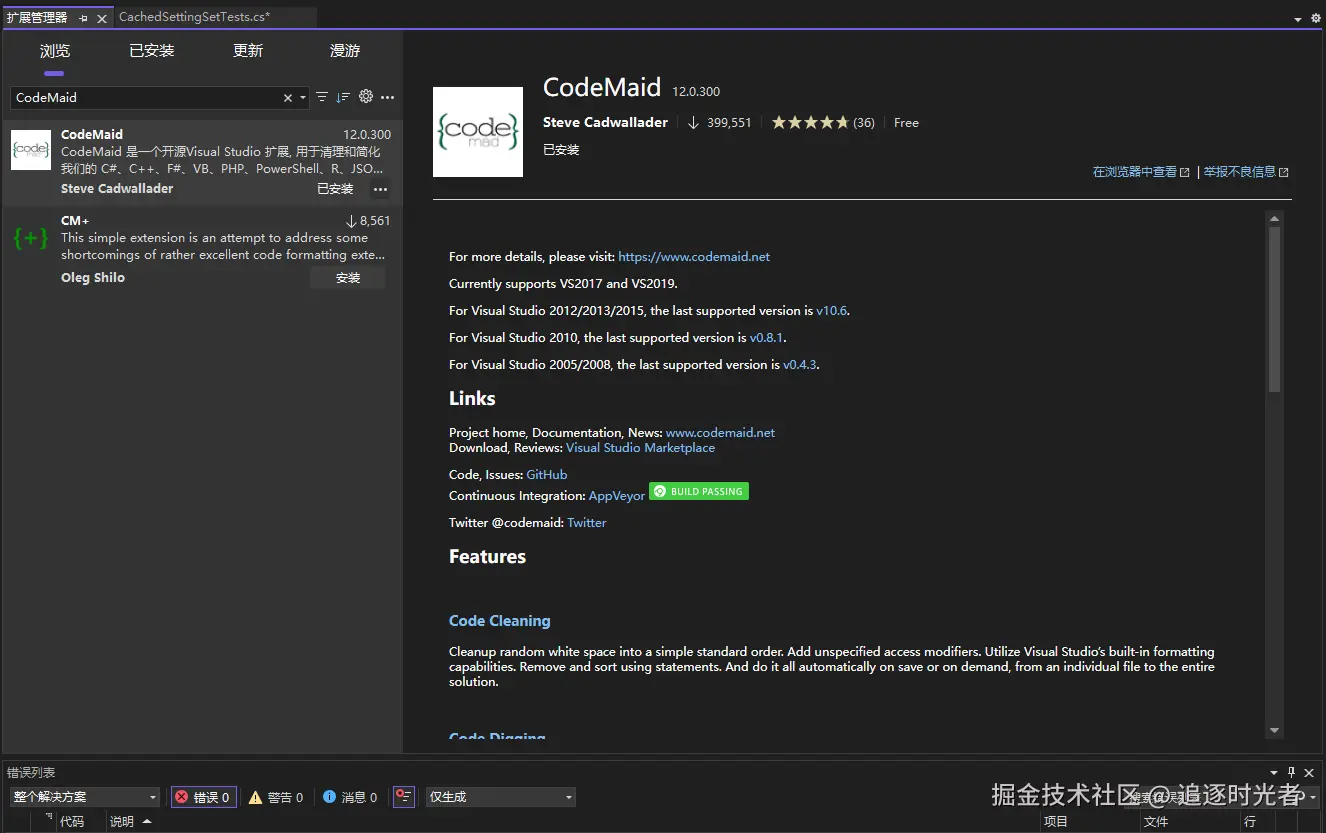Viewport: 1326px width, 833px height.
Task: Open the more options ellipsis beside search box
Action: click(x=387, y=97)
